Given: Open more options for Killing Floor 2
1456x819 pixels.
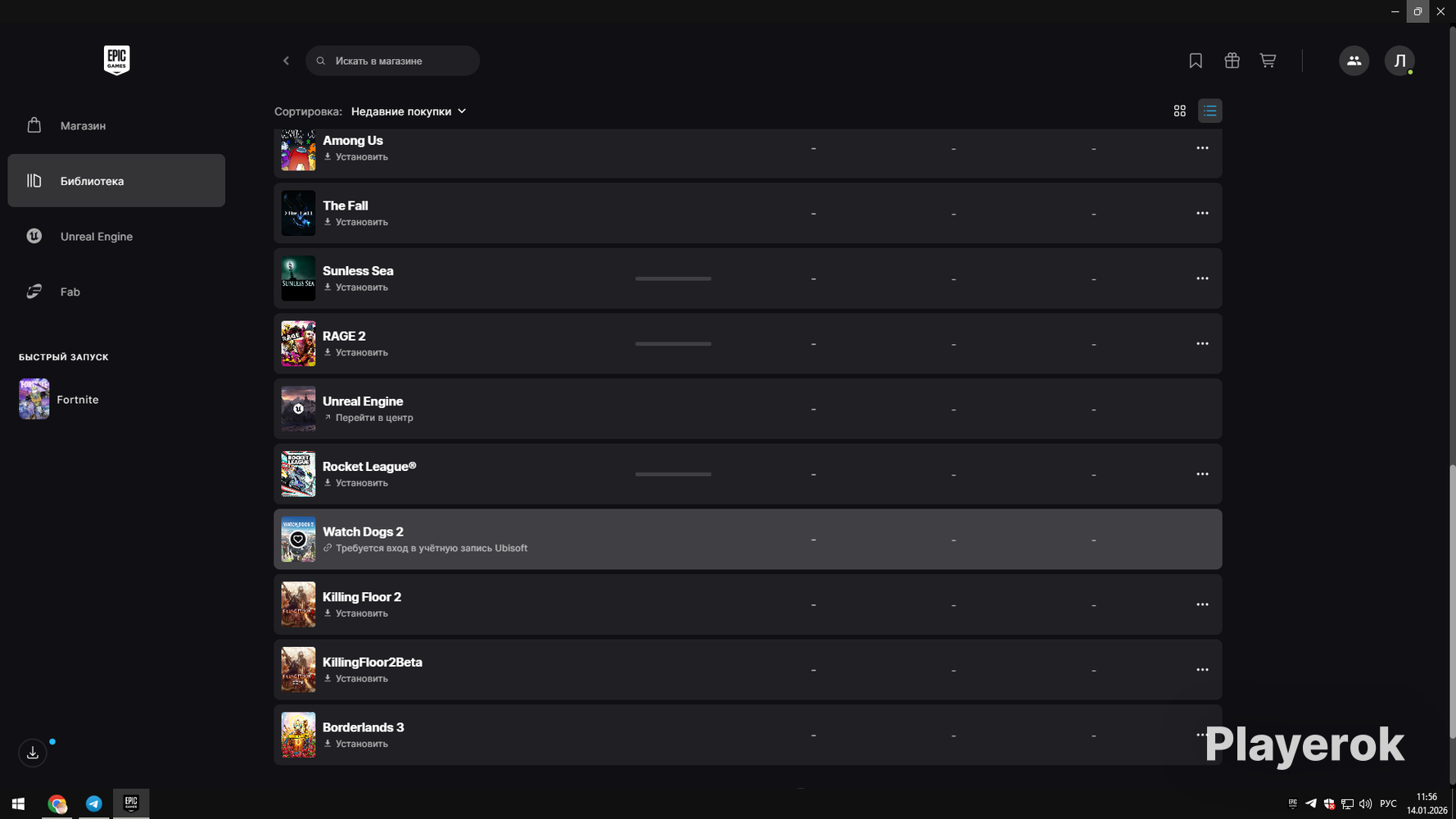Looking at the screenshot, I should pos(1202,604).
